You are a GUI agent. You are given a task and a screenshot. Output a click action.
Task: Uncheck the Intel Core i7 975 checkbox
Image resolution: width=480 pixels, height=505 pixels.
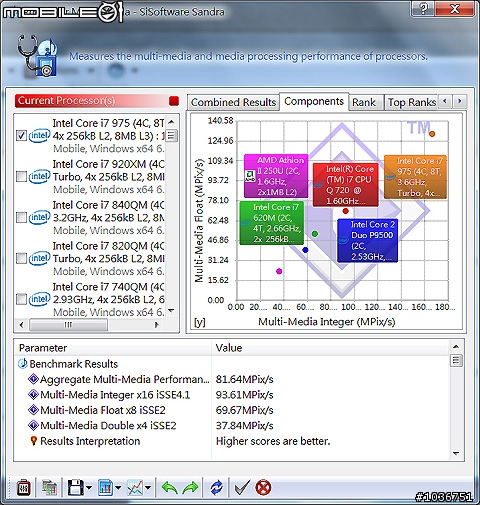tap(21, 135)
